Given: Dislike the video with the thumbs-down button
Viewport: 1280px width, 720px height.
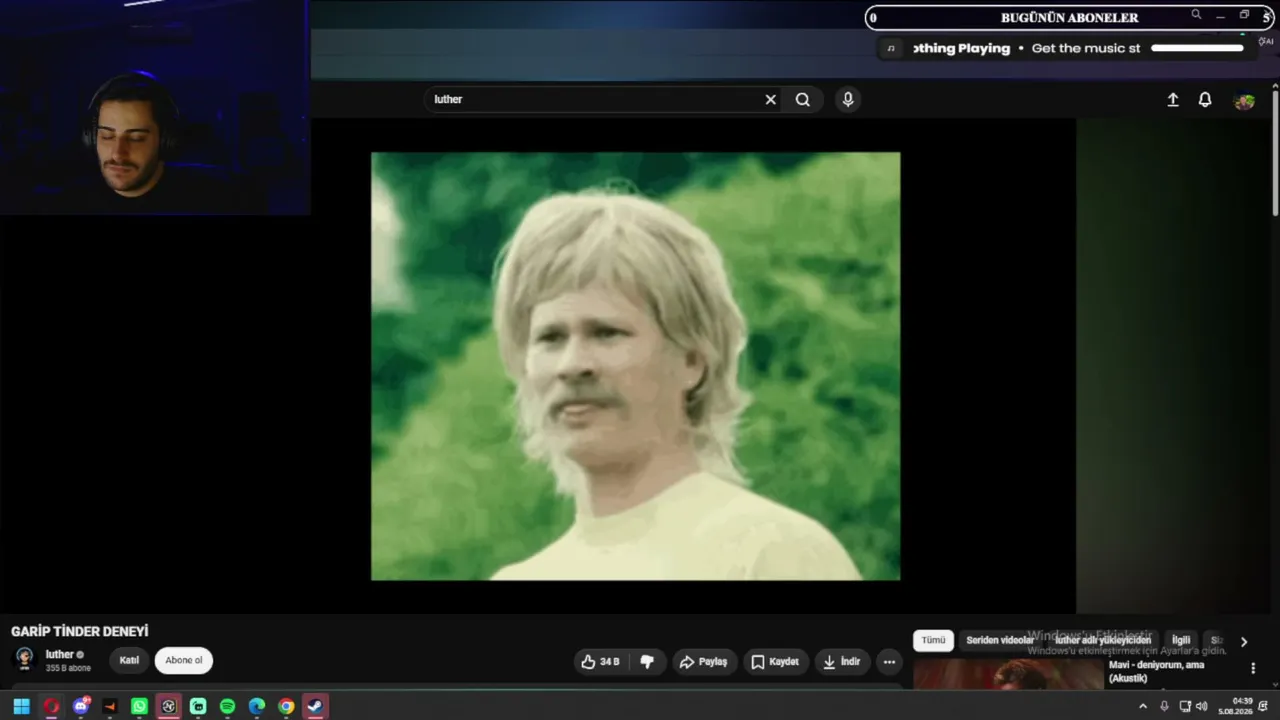Looking at the screenshot, I should coord(647,661).
